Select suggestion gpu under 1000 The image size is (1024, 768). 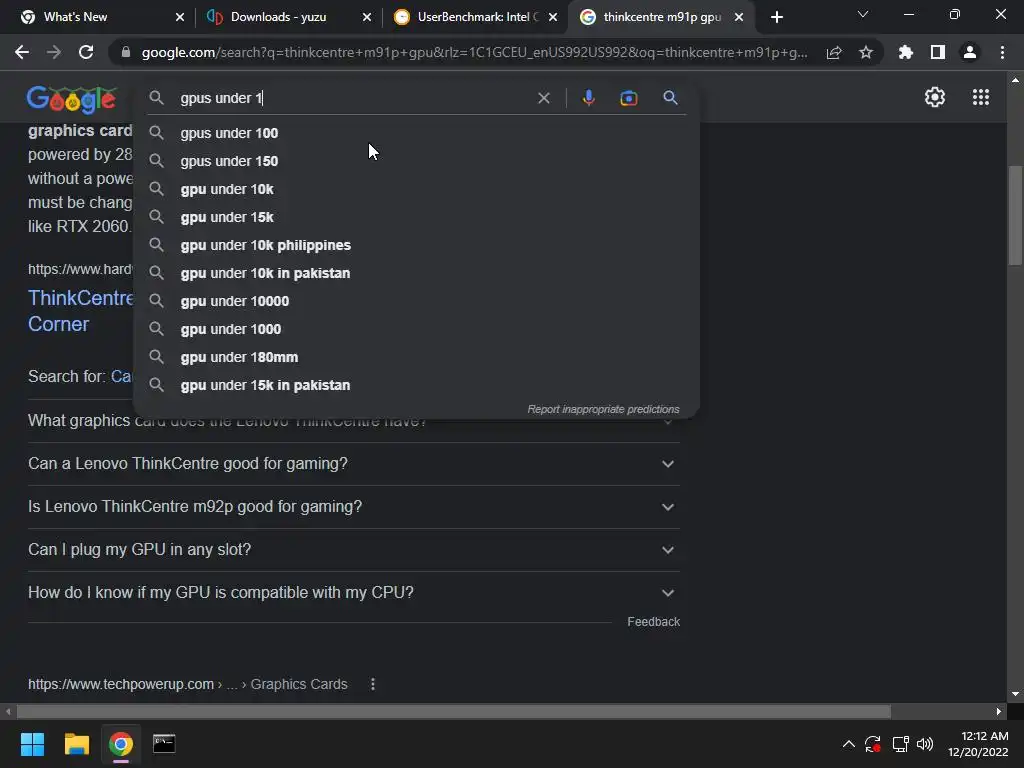click(416, 330)
